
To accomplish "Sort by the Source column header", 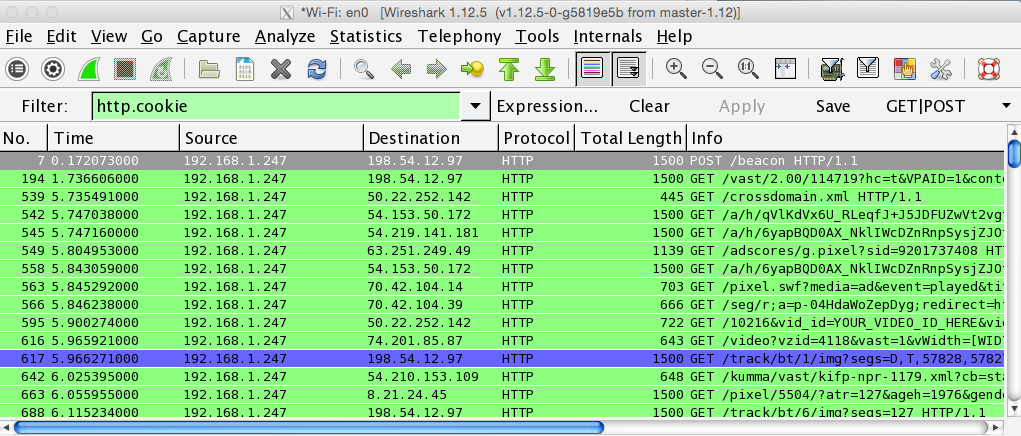I will pyautogui.click(x=271, y=138).
